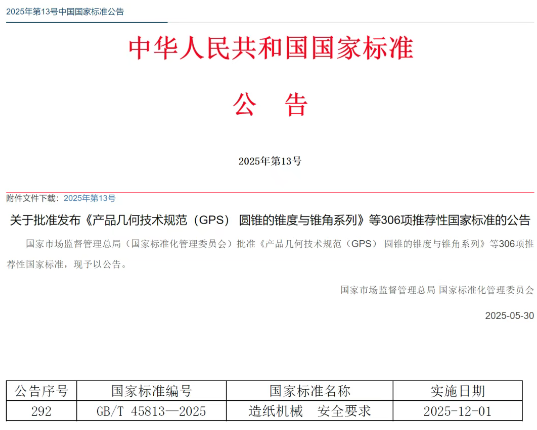Click the red 公告 heading

click(x=270, y=104)
